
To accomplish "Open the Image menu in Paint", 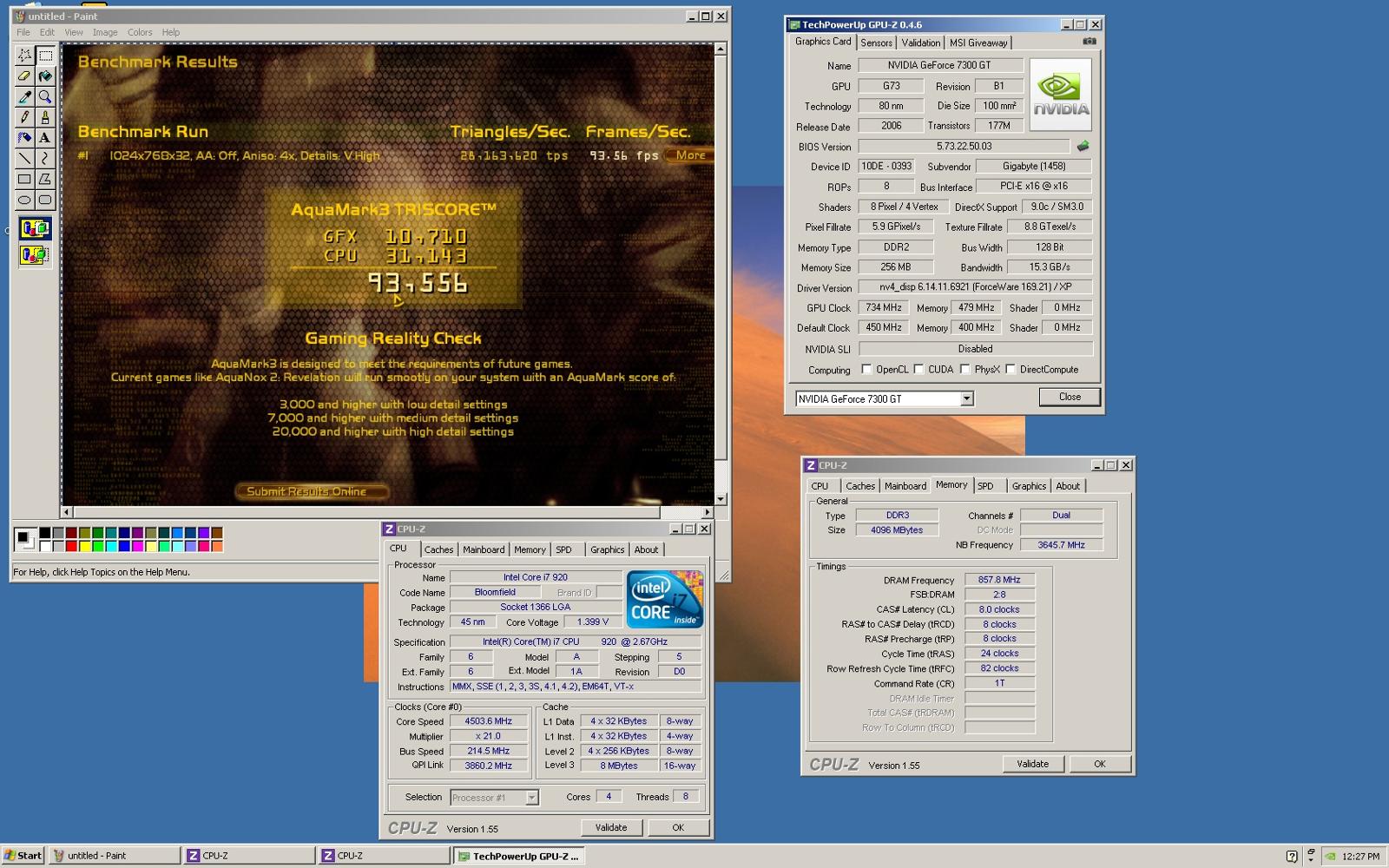I will coord(105,32).
